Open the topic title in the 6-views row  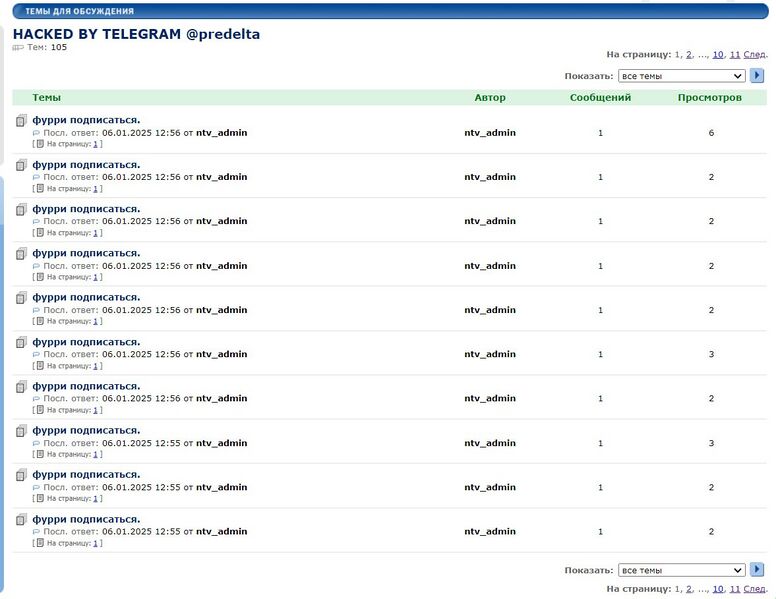pos(86,120)
